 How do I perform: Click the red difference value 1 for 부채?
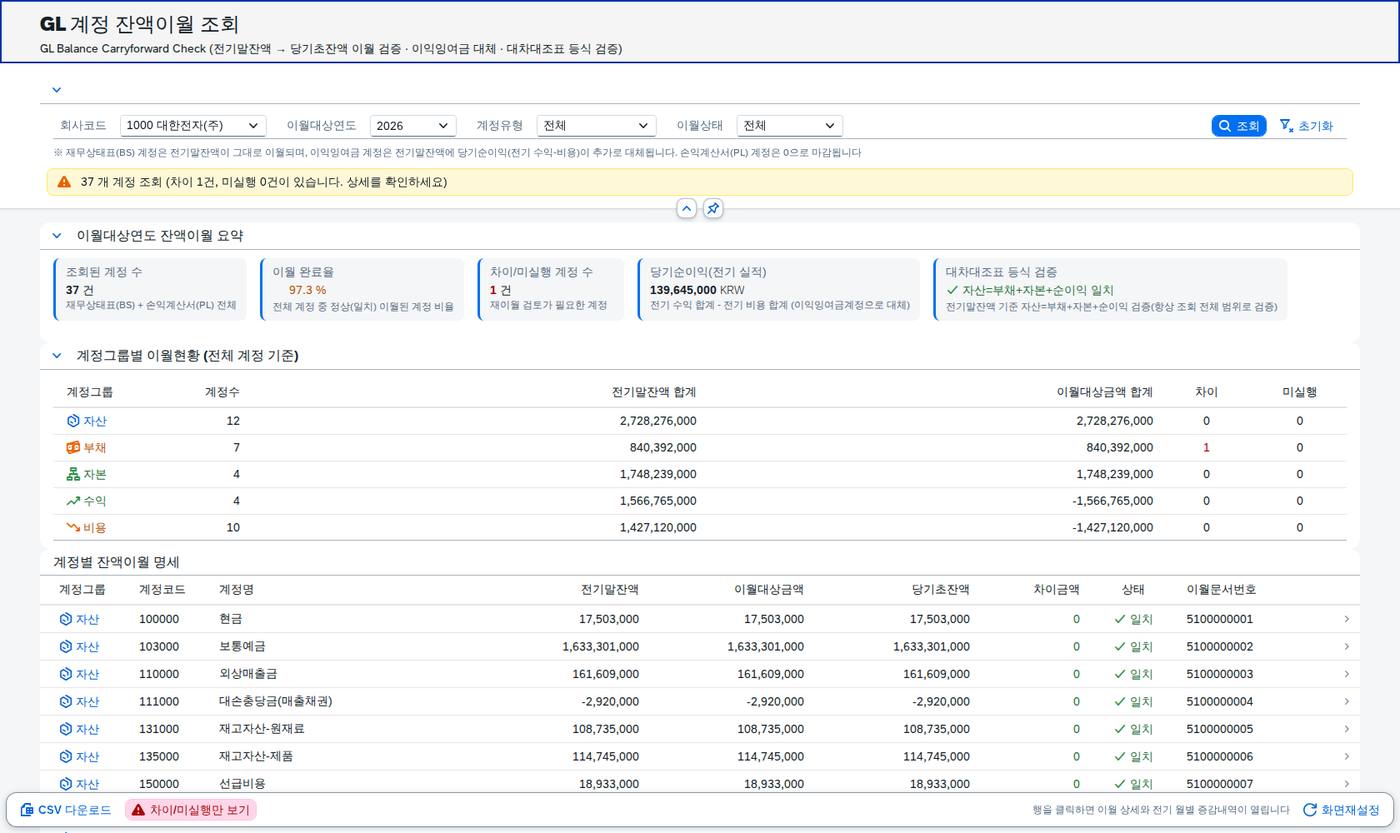pos(1206,448)
